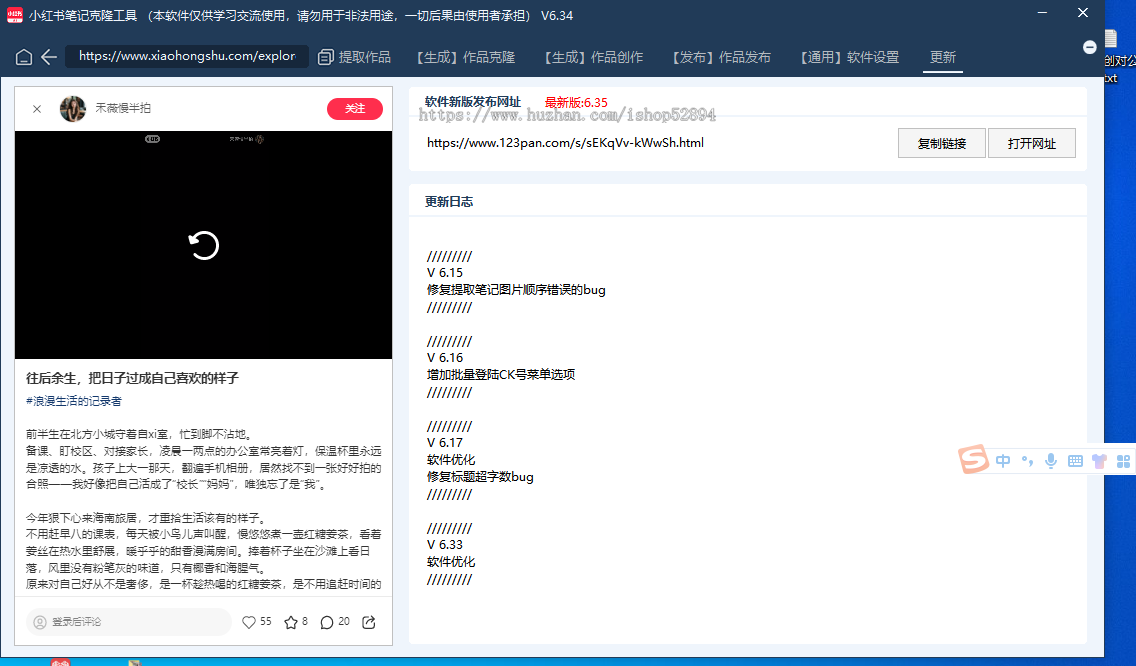Open the author avatar of 禾薇慢半拍

(72, 109)
